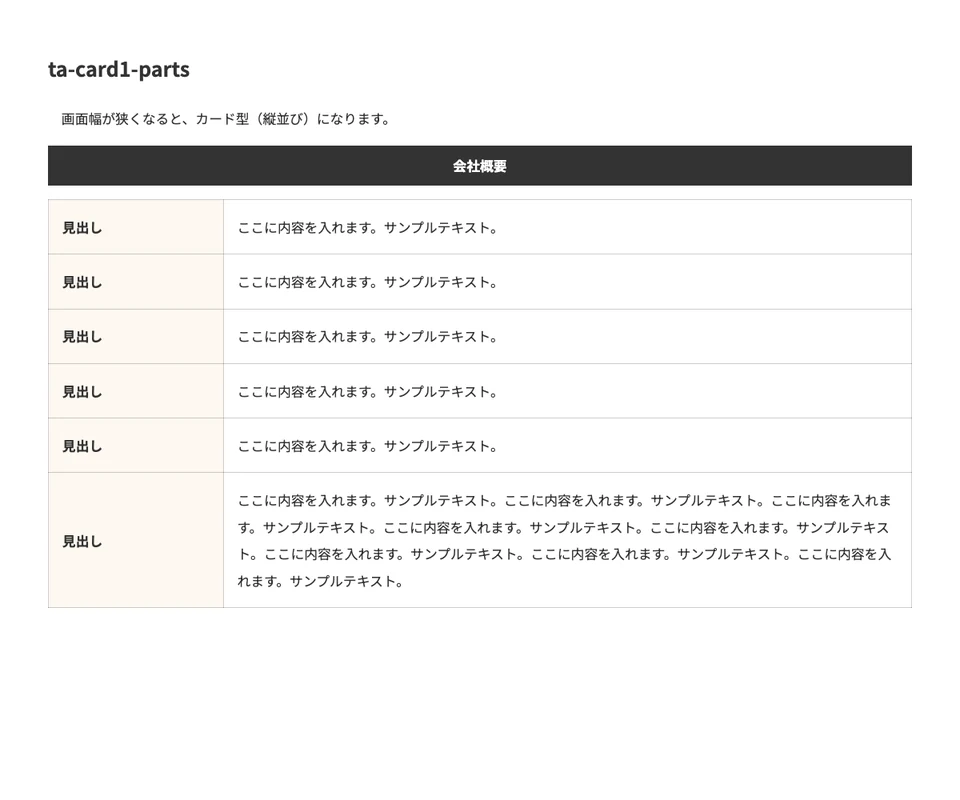Select the second row's 見出し header cell

pyautogui.click(x=82, y=282)
